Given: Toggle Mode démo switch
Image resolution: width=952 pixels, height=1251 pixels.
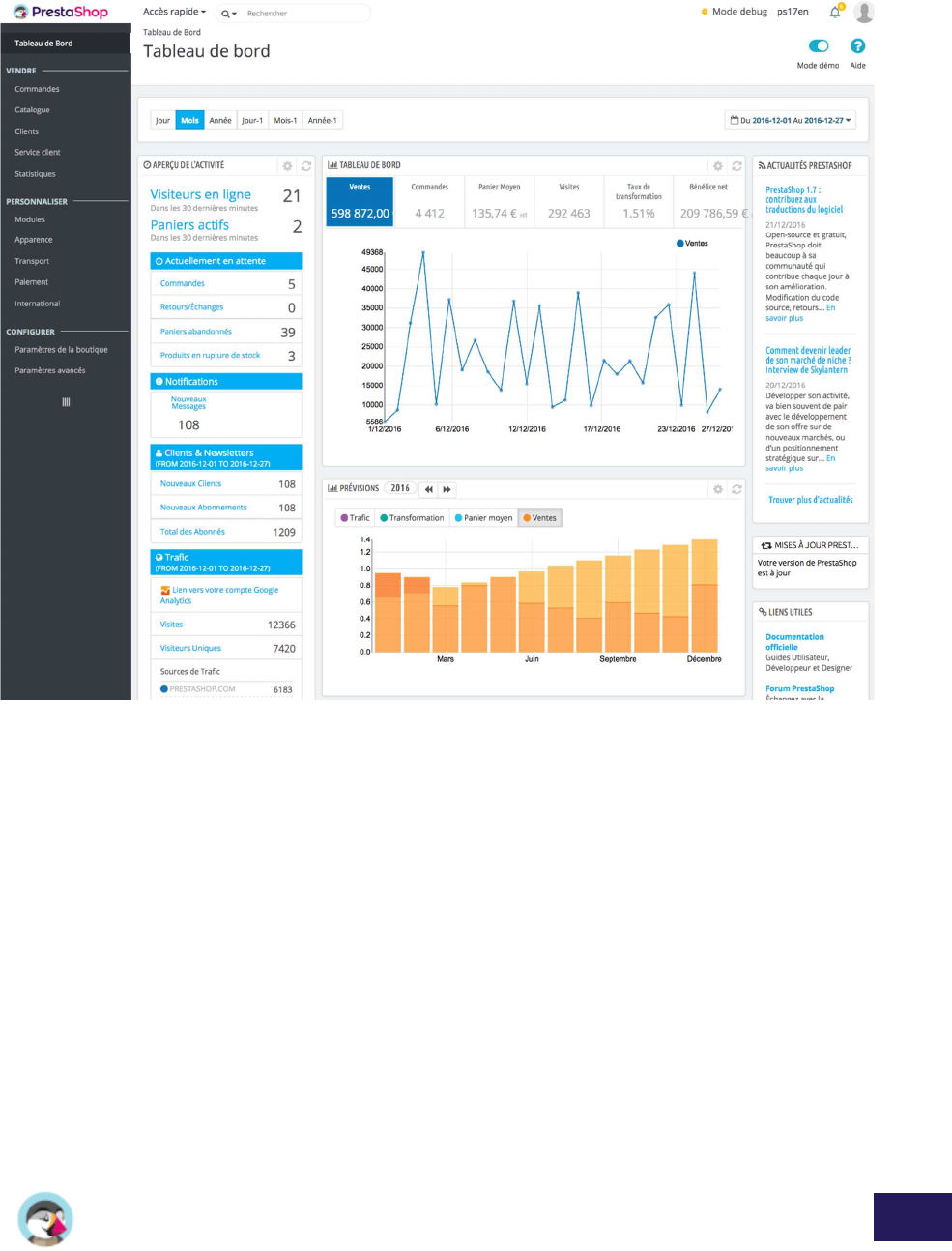Looking at the screenshot, I should click(x=819, y=45).
